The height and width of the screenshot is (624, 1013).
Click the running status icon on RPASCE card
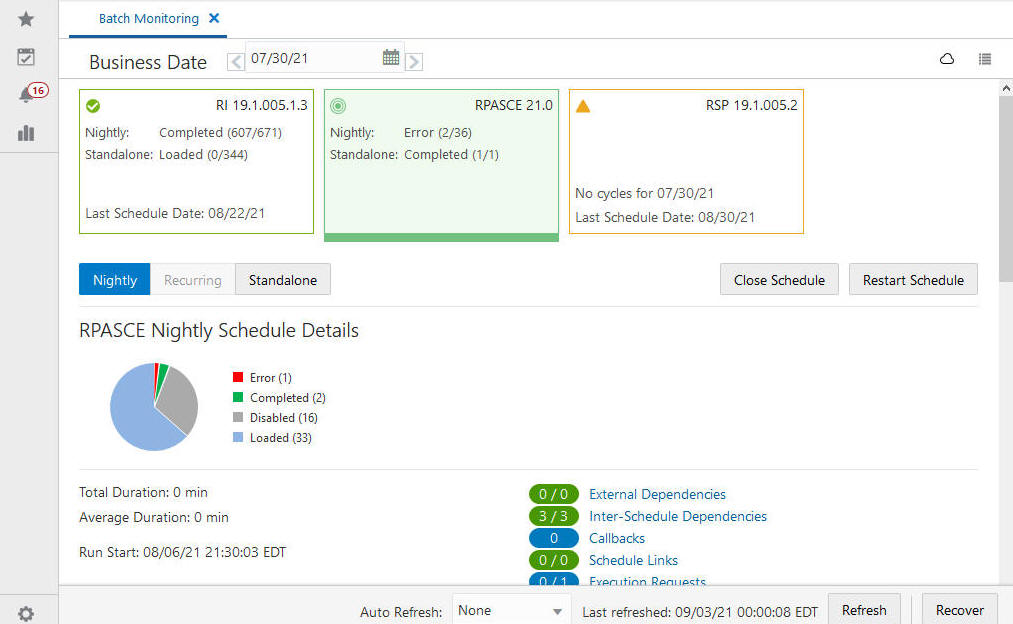click(338, 106)
